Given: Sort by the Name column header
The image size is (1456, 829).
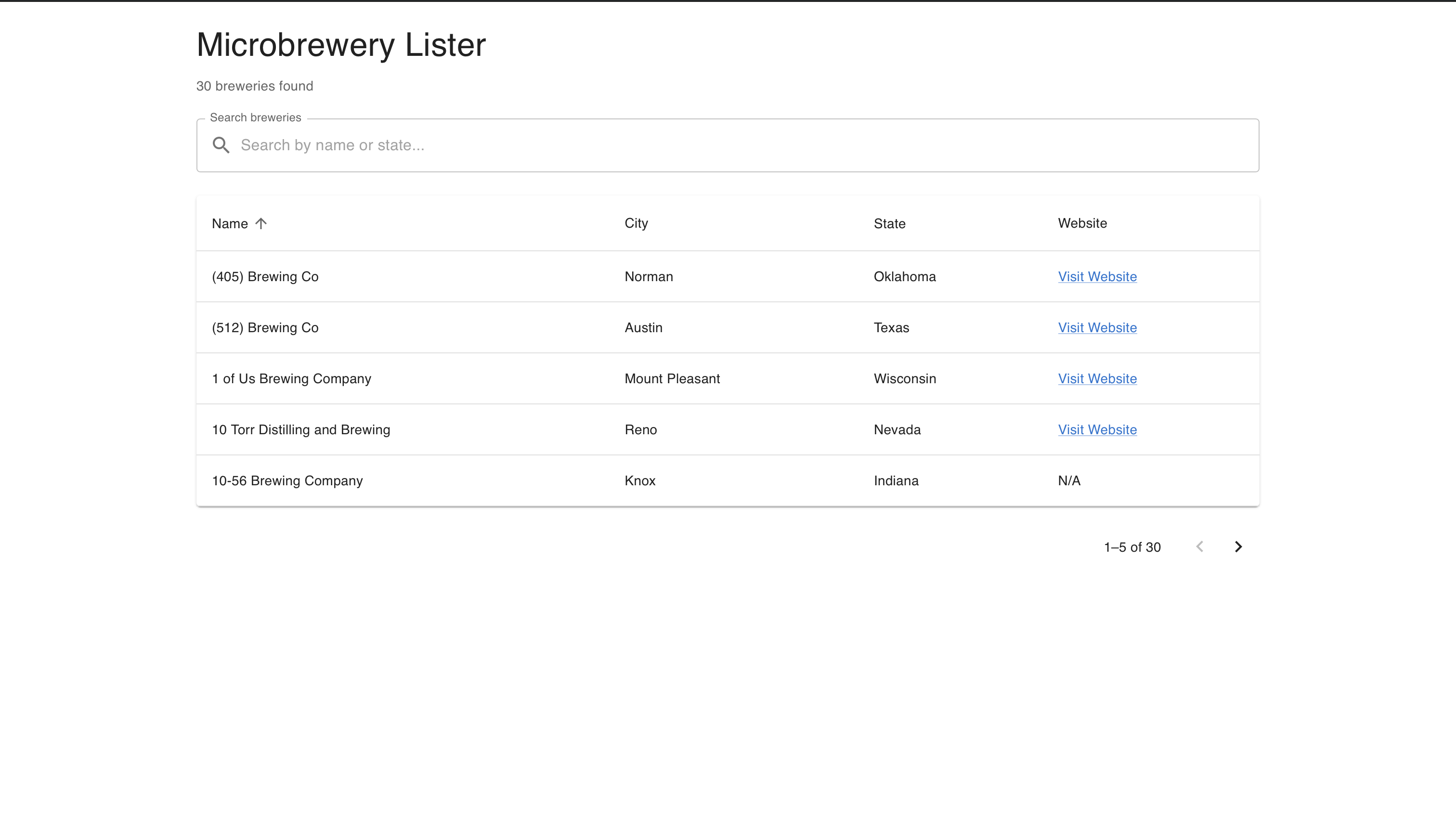Looking at the screenshot, I should tap(230, 224).
